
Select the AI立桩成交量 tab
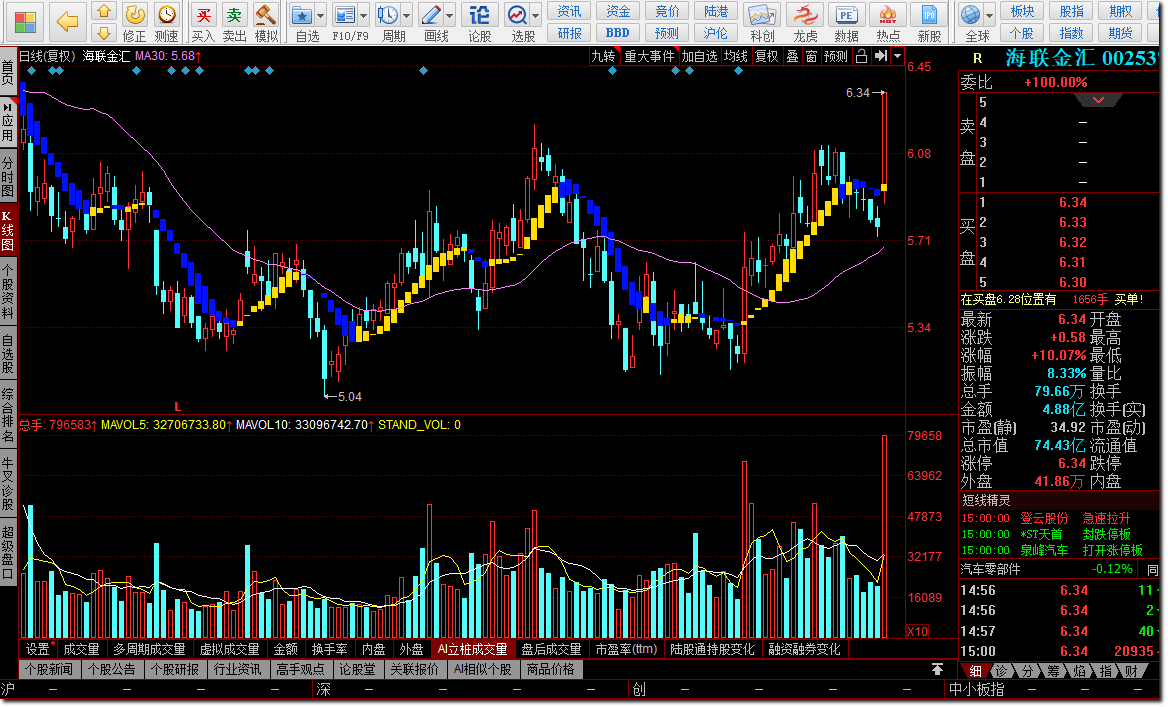tap(472, 650)
